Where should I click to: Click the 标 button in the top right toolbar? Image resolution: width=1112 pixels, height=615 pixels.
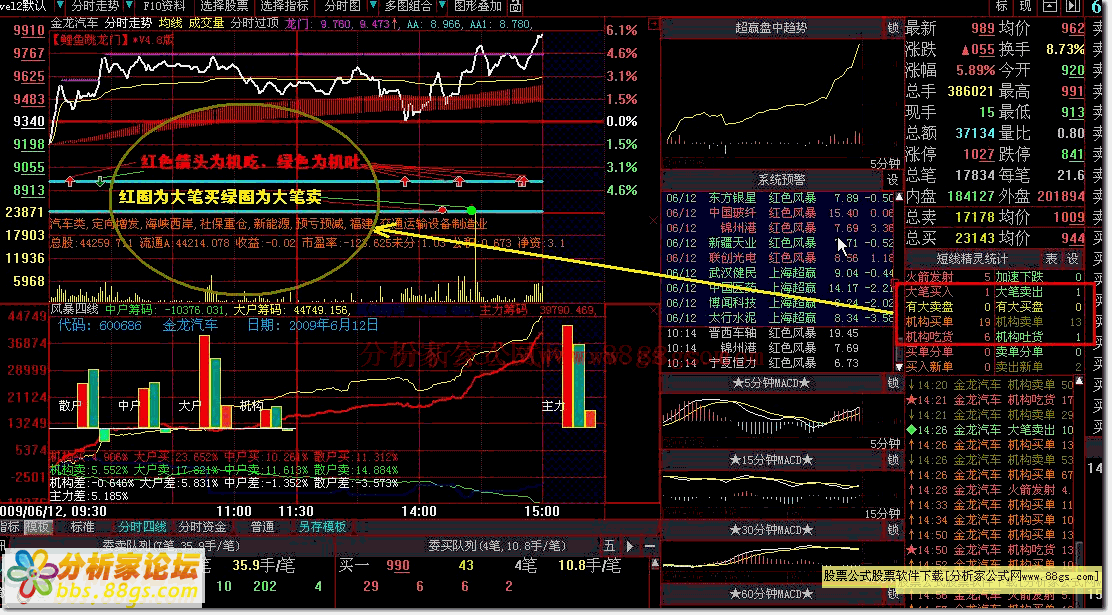(1001, 6)
